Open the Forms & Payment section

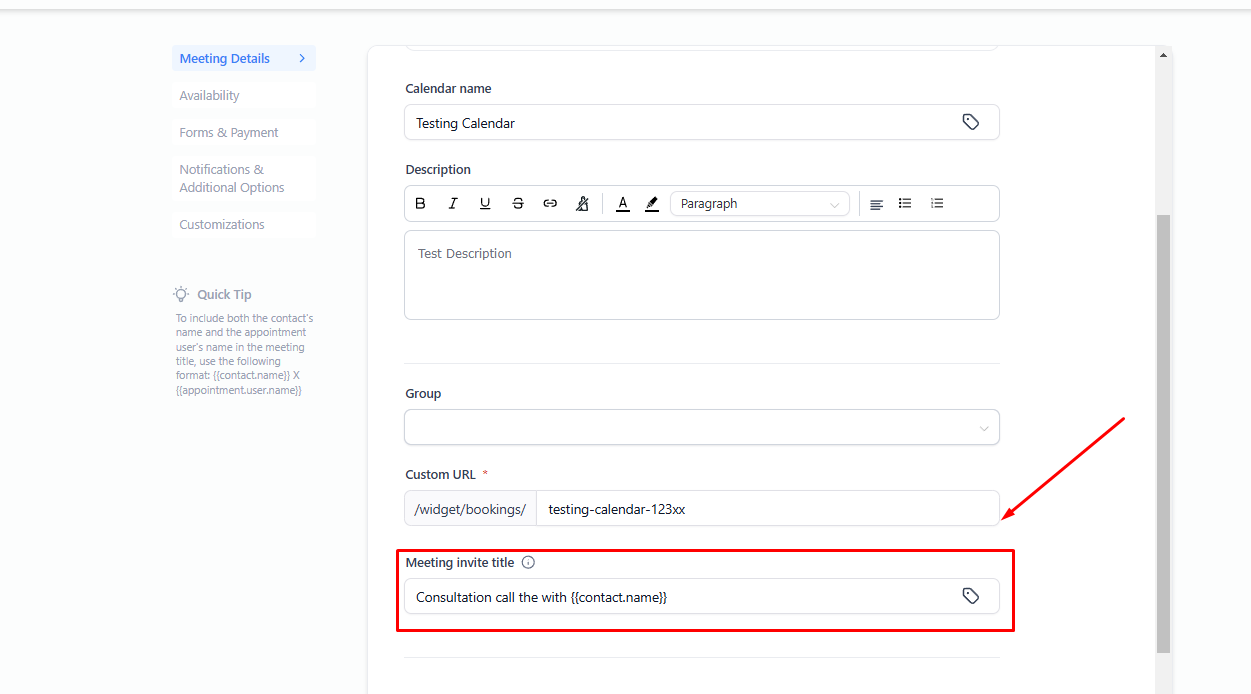point(229,133)
